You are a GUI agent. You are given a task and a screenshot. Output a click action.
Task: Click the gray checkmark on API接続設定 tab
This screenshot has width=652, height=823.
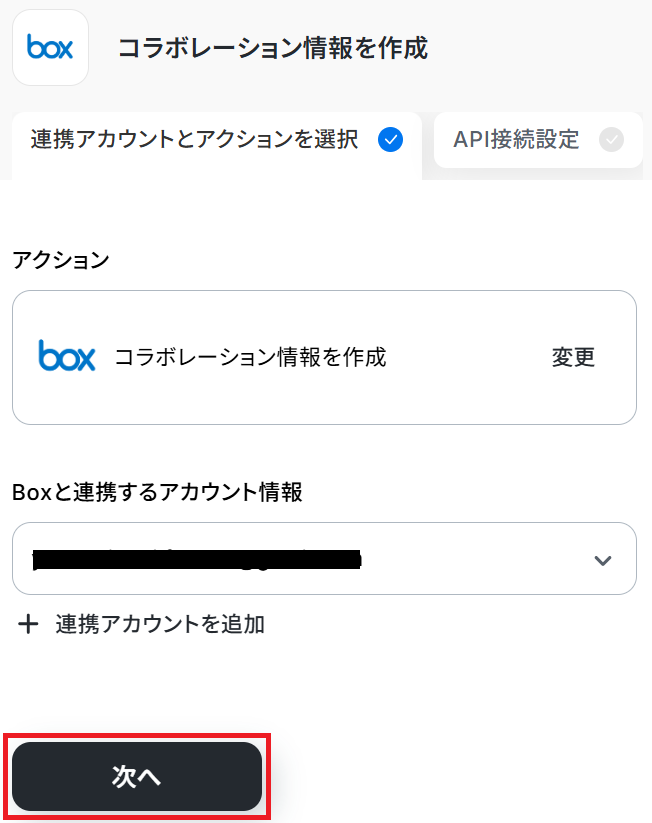[611, 140]
